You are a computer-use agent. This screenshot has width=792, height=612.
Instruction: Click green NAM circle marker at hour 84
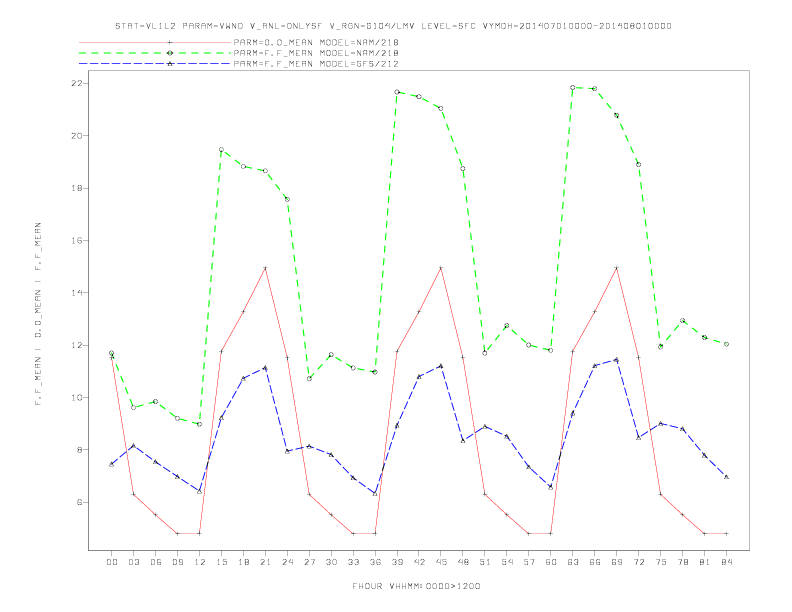pyautogui.click(x=726, y=344)
